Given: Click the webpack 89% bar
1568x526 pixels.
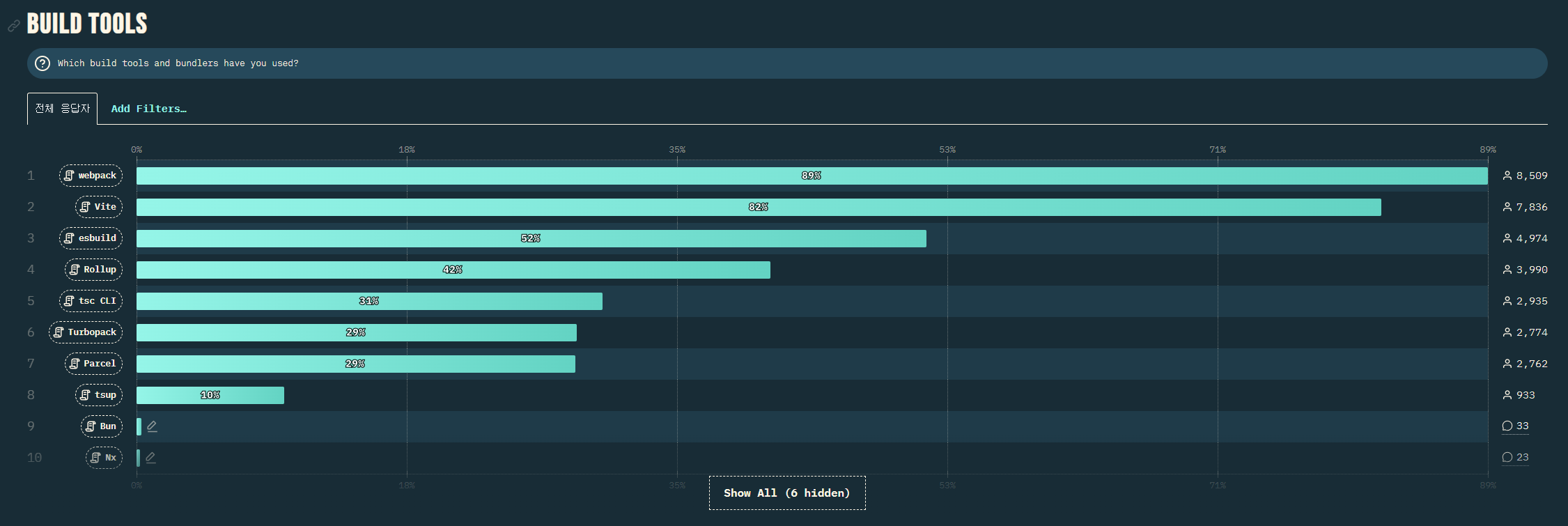Looking at the screenshot, I should (x=812, y=176).
